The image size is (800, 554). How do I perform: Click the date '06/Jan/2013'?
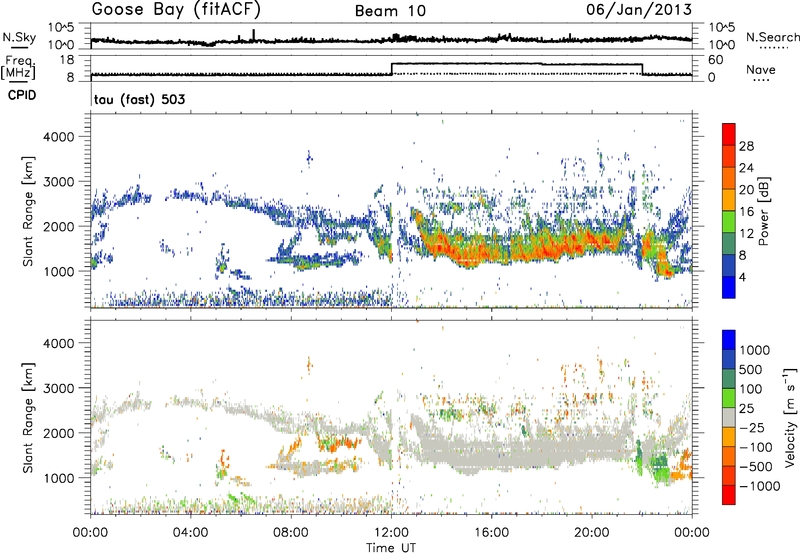click(639, 10)
